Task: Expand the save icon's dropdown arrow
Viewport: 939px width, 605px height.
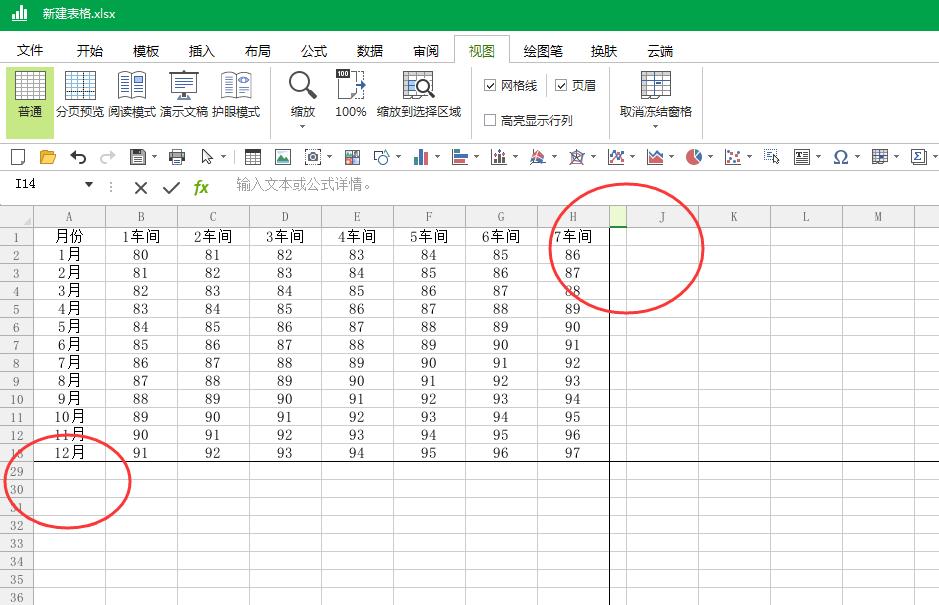Action: pyautogui.click(x=152, y=157)
